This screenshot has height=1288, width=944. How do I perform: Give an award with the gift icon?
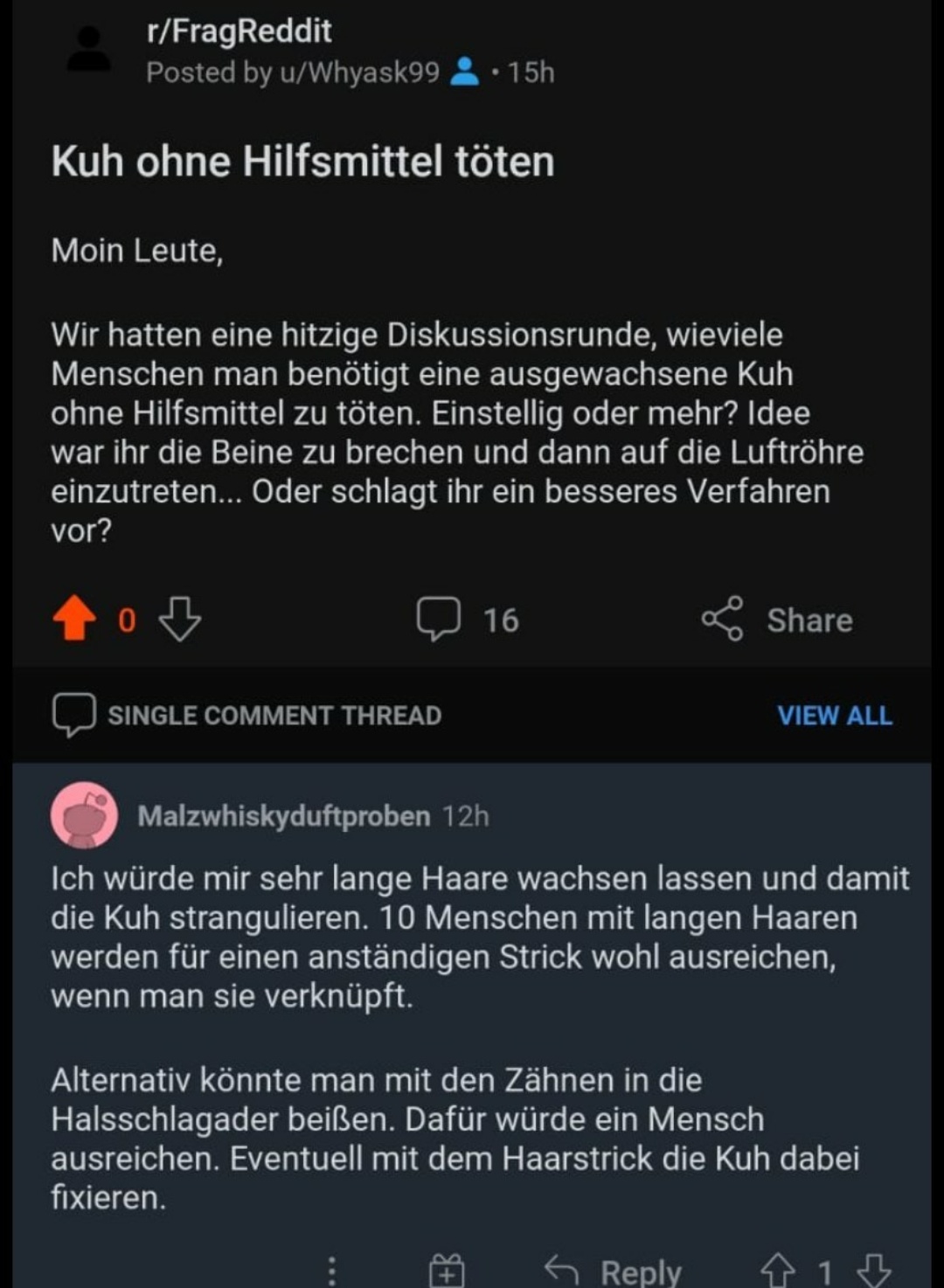point(447,1270)
